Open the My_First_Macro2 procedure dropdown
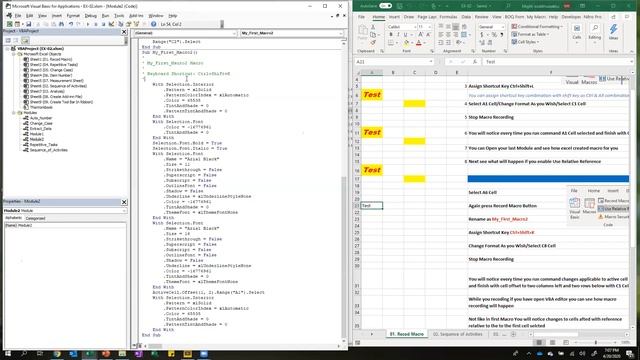Viewport: 640px width, 360px height. click(340, 33)
